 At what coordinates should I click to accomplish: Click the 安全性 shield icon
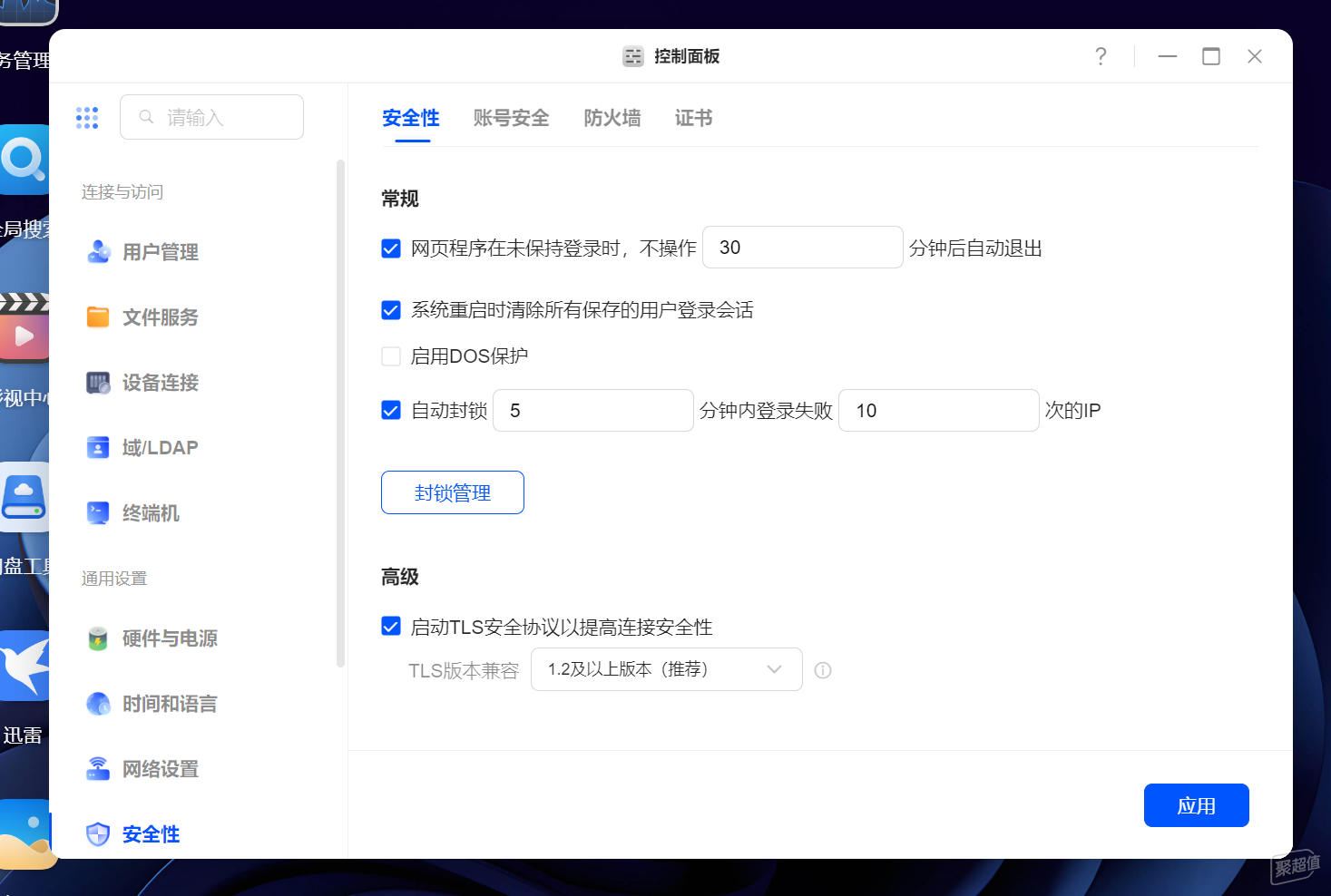(x=98, y=834)
